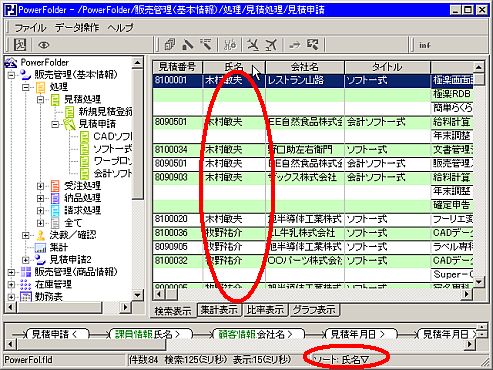Switch to the グラフ表示 tab

tap(314, 310)
